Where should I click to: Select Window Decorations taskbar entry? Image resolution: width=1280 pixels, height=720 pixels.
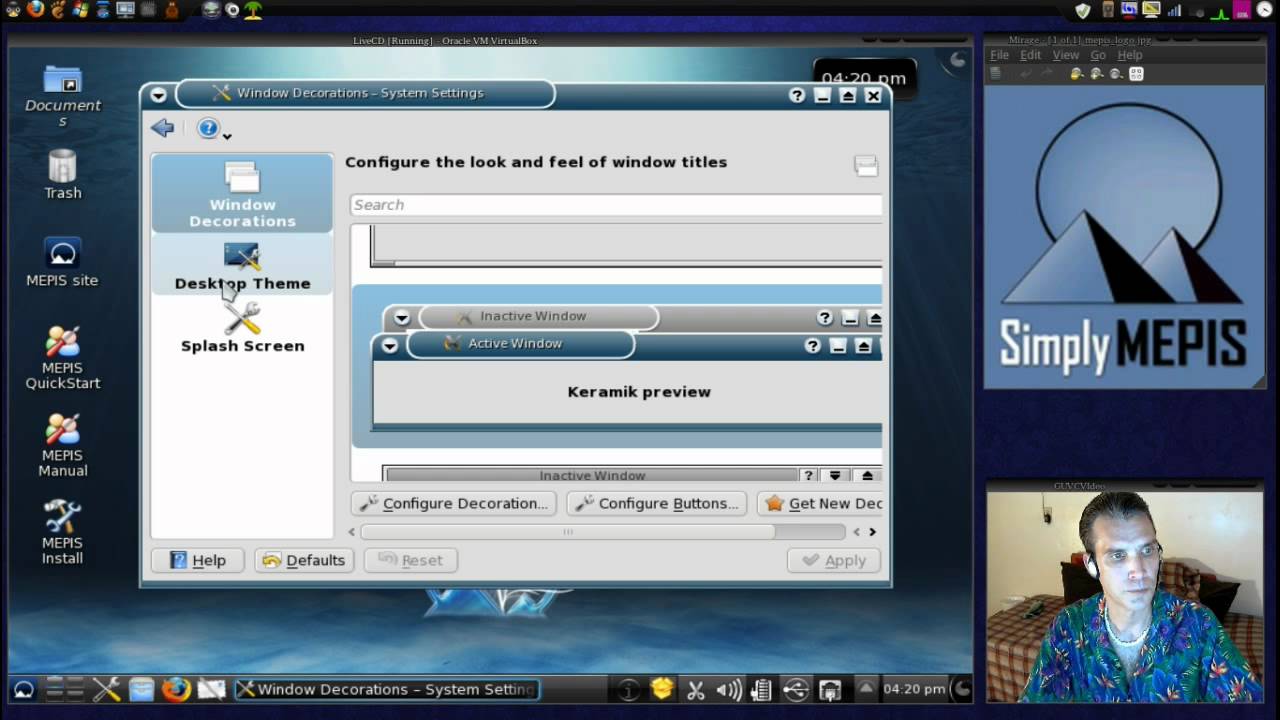click(x=386, y=689)
